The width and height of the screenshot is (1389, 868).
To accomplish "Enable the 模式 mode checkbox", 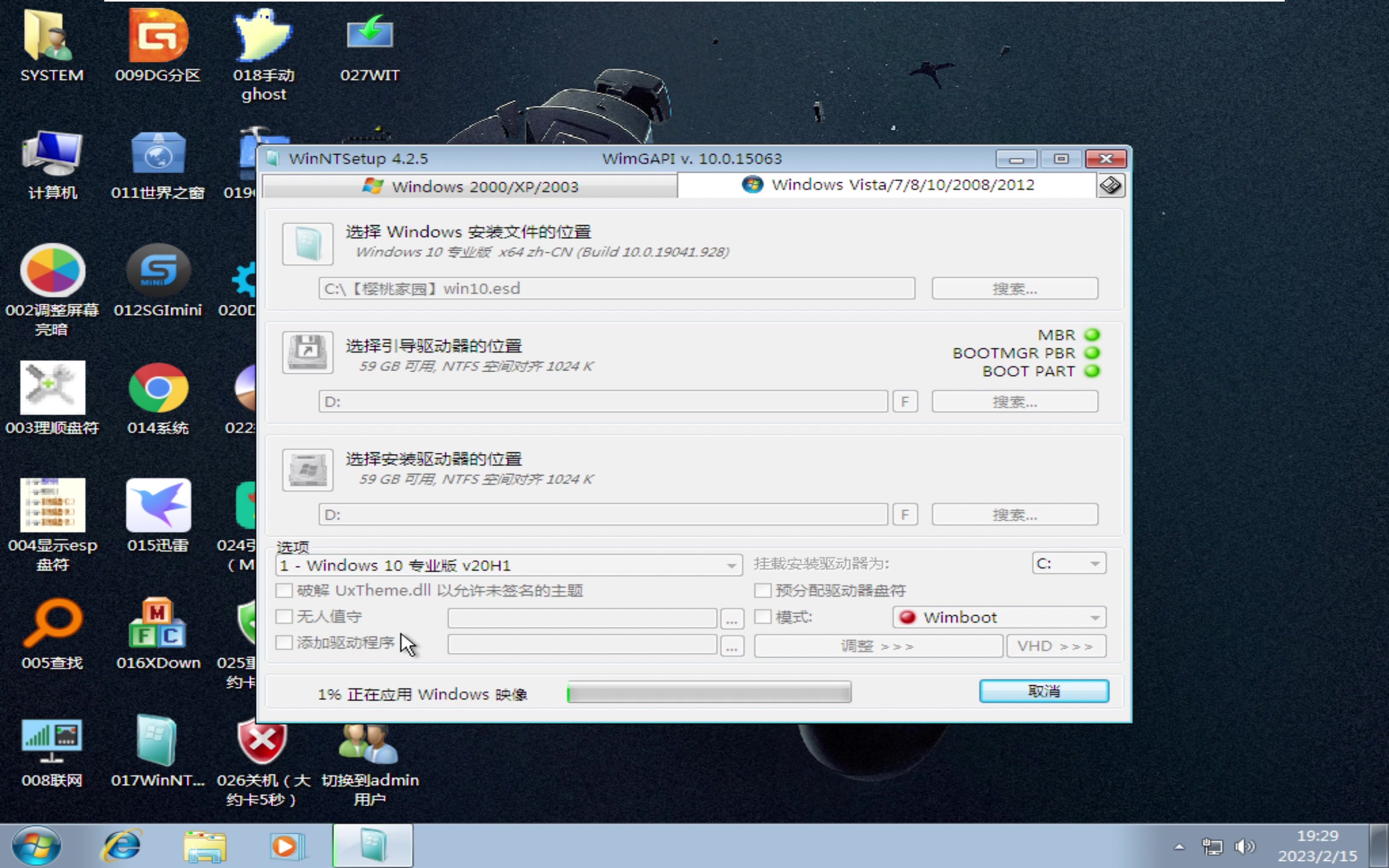I will click(763, 617).
